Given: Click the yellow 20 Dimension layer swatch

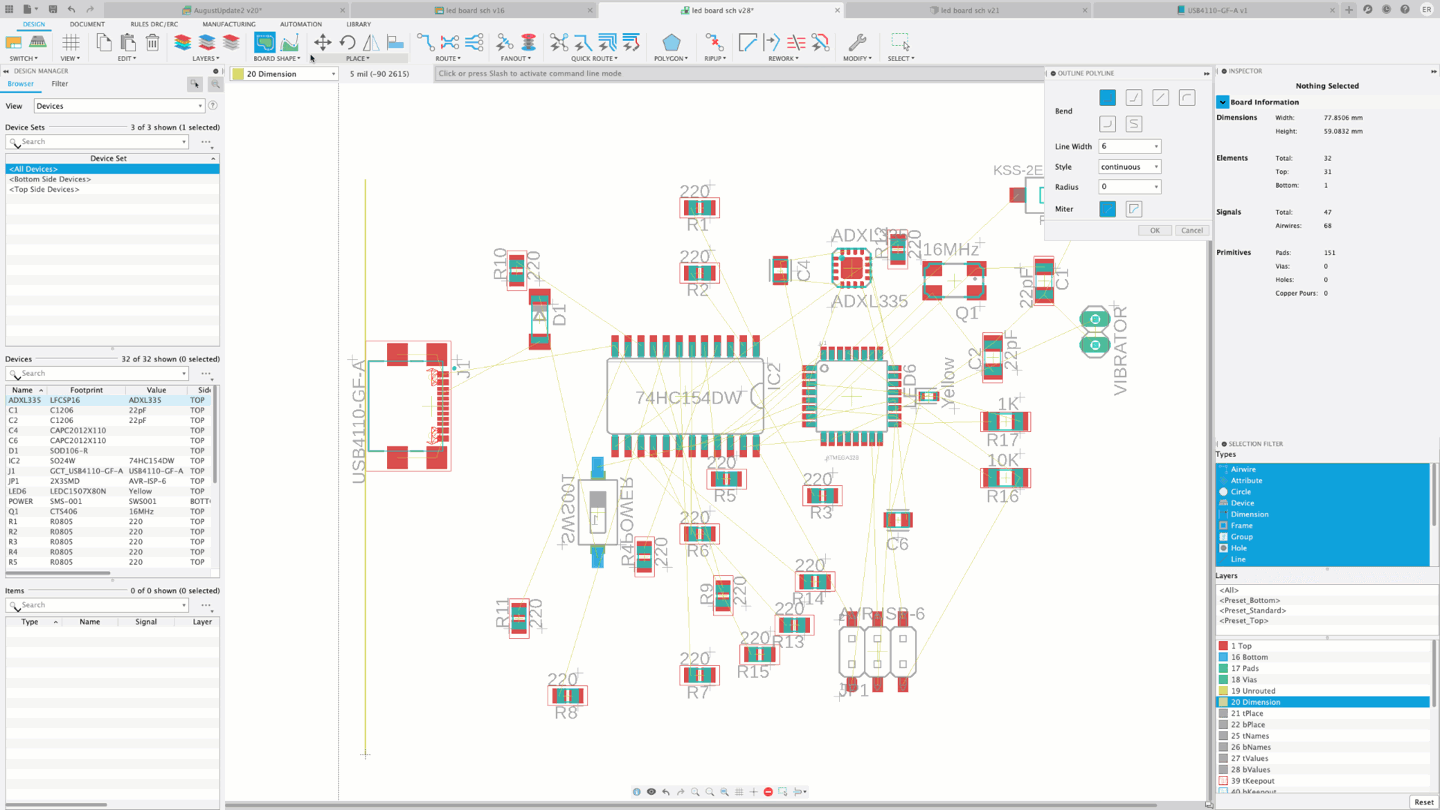Looking at the screenshot, I should click(238, 74).
